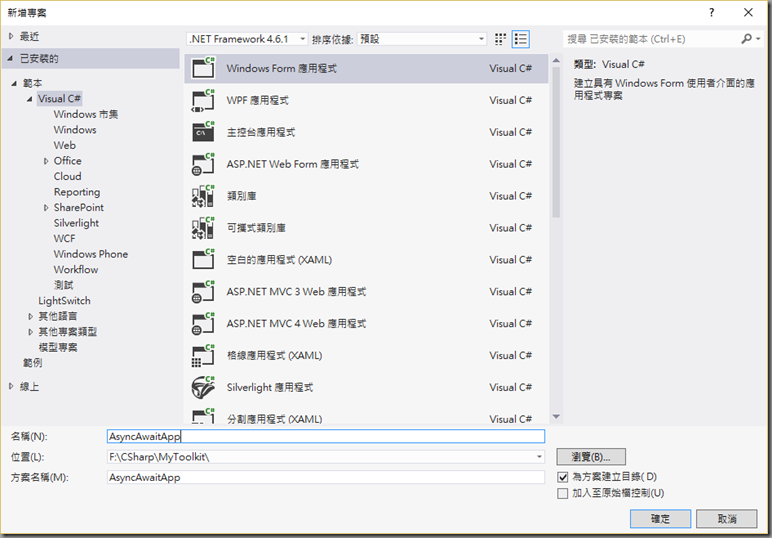
Task: Choose the class library template icon
Action: click(203, 196)
